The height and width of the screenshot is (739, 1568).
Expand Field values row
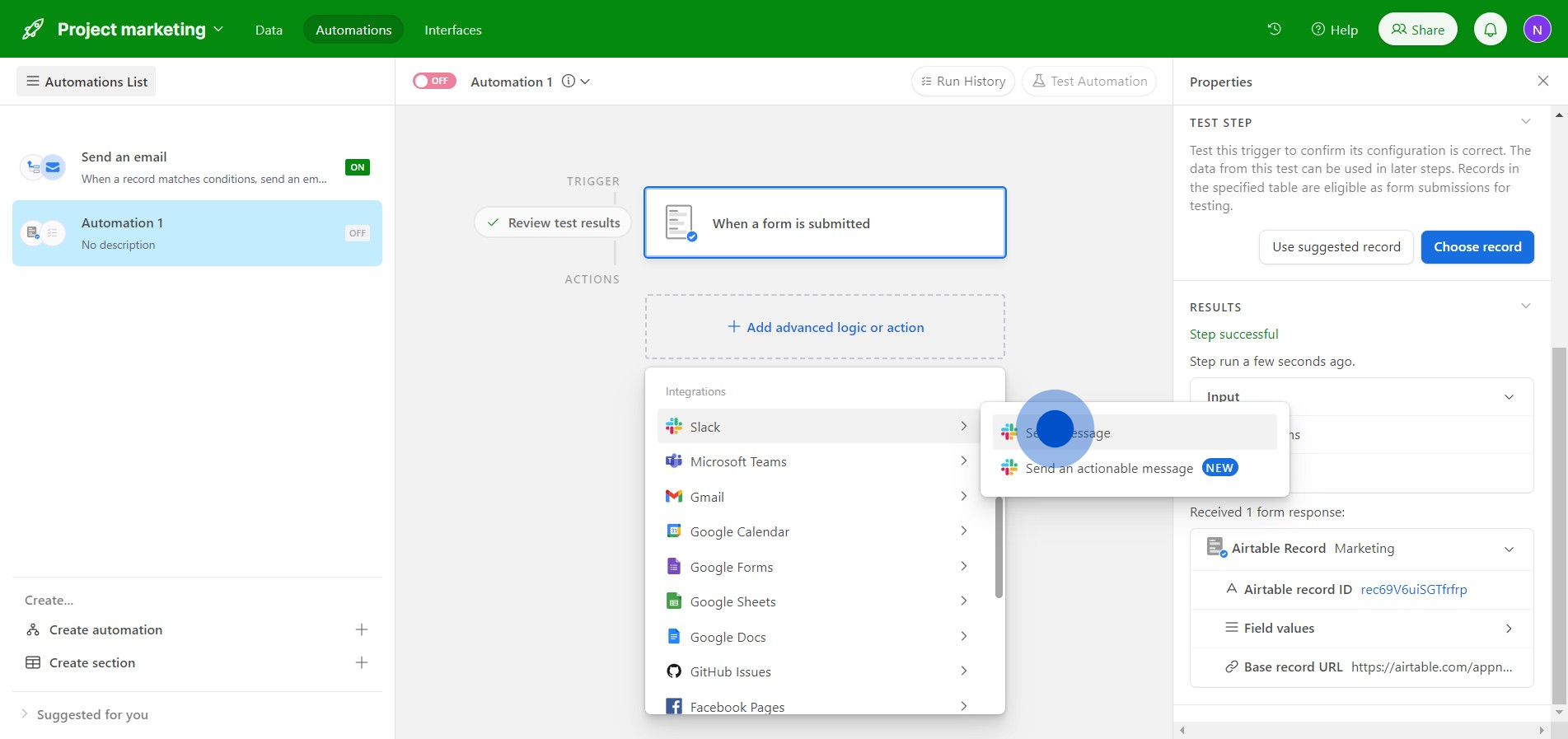point(1362,628)
